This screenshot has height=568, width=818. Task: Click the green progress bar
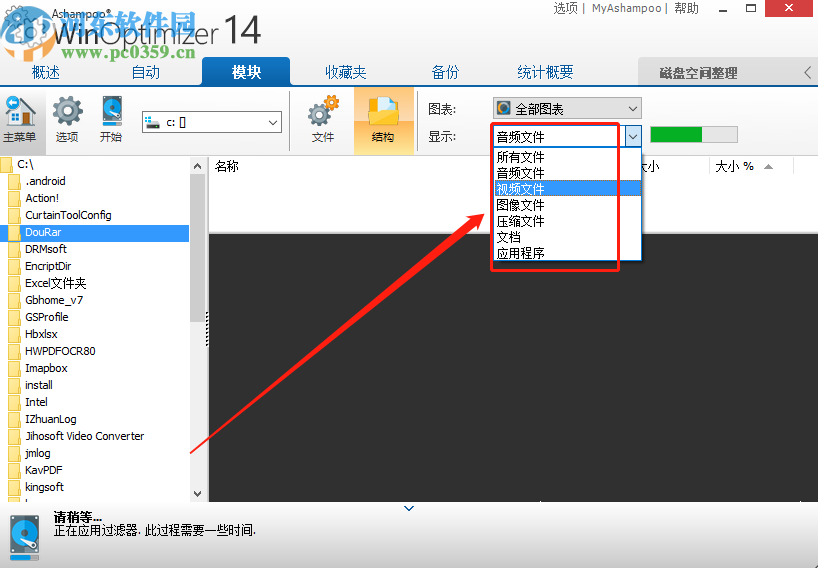[x=694, y=135]
